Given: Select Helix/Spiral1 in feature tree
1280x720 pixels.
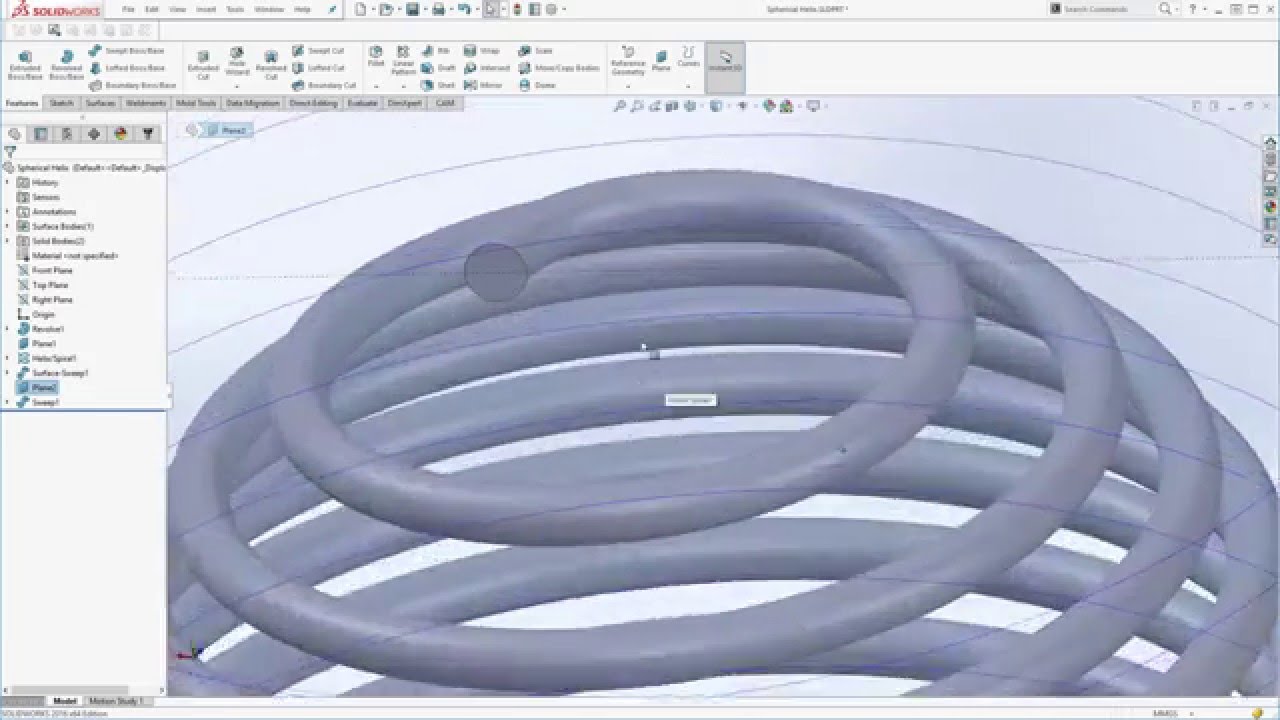Looking at the screenshot, I should click(x=46, y=358).
